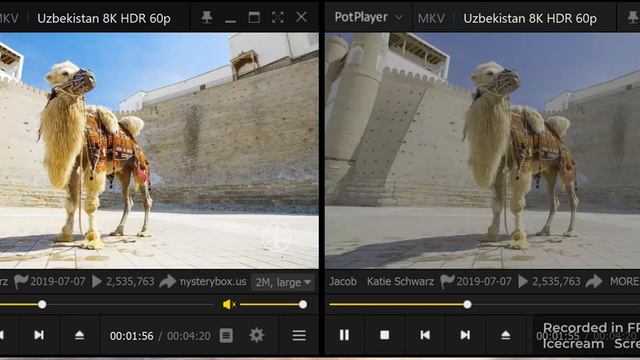Maximize the left PotPlayer window
Screen dimensions: 640x360
tap(254, 17)
